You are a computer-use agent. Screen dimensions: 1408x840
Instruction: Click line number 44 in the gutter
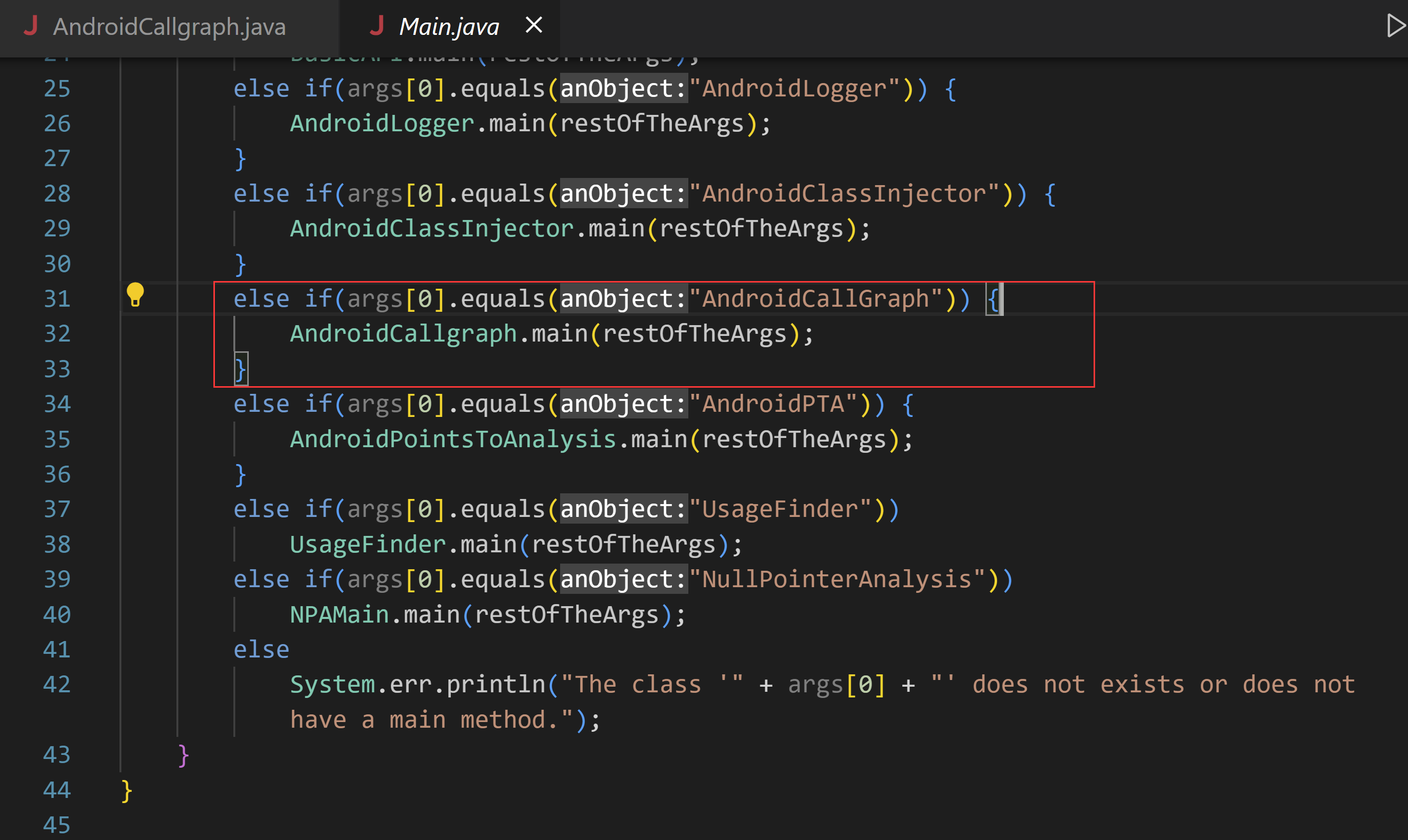pyautogui.click(x=56, y=790)
